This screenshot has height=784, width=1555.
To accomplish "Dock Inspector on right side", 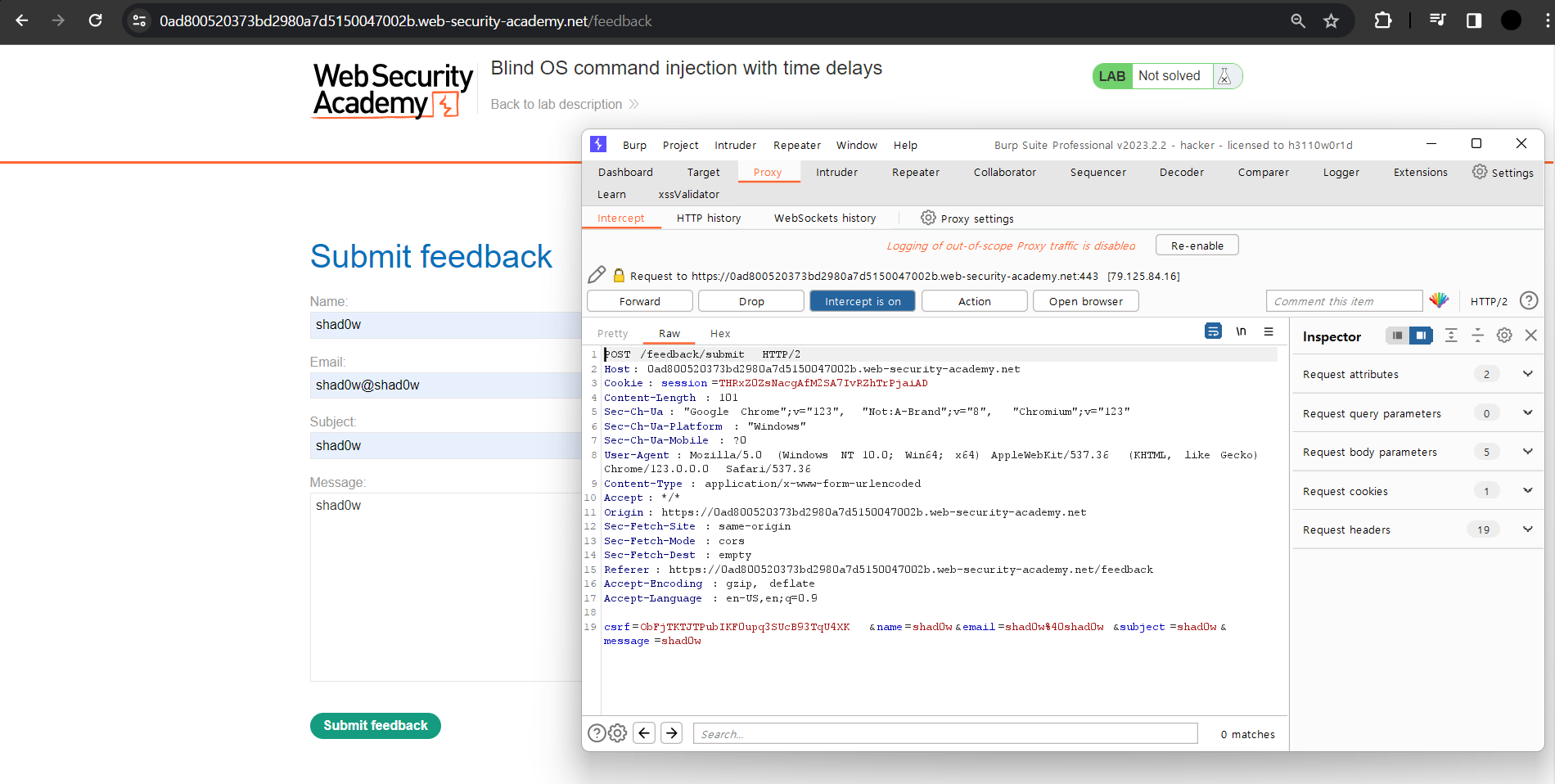I will [x=1421, y=336].
